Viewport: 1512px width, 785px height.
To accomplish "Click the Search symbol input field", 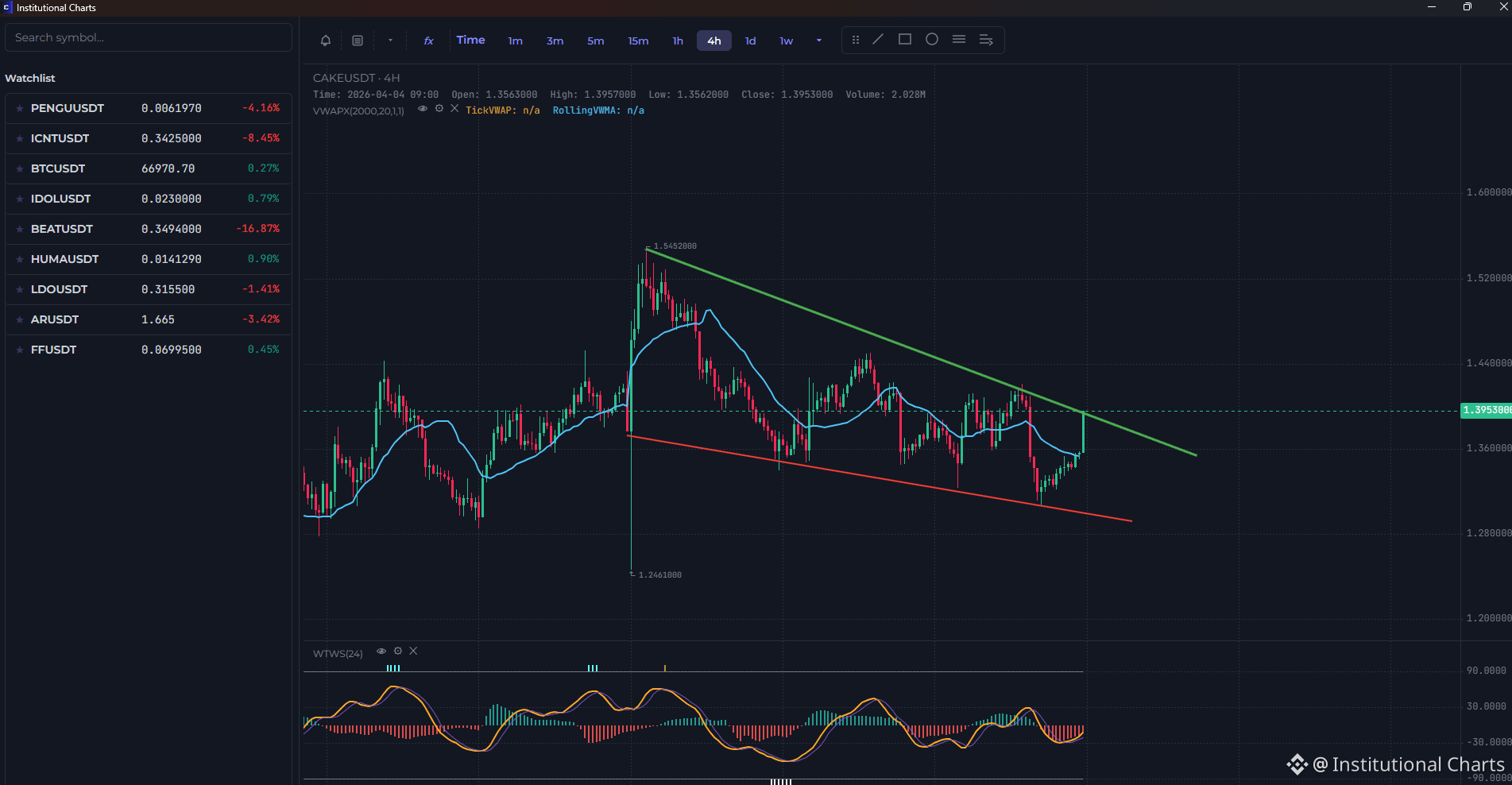I will [149, 37].
